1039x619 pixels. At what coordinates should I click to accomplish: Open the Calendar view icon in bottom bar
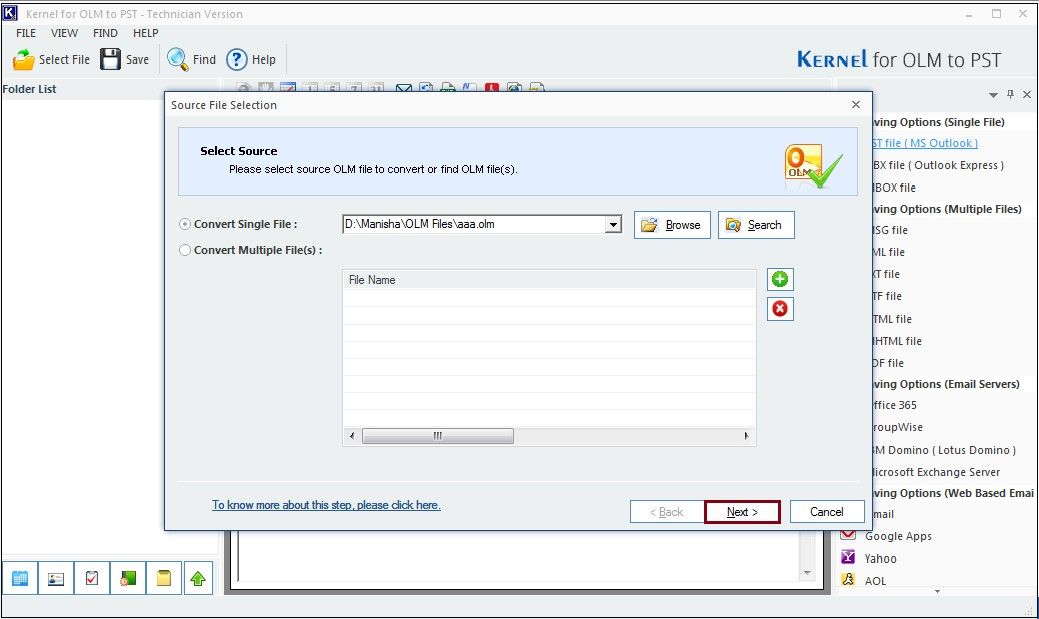tap(20, 579)
